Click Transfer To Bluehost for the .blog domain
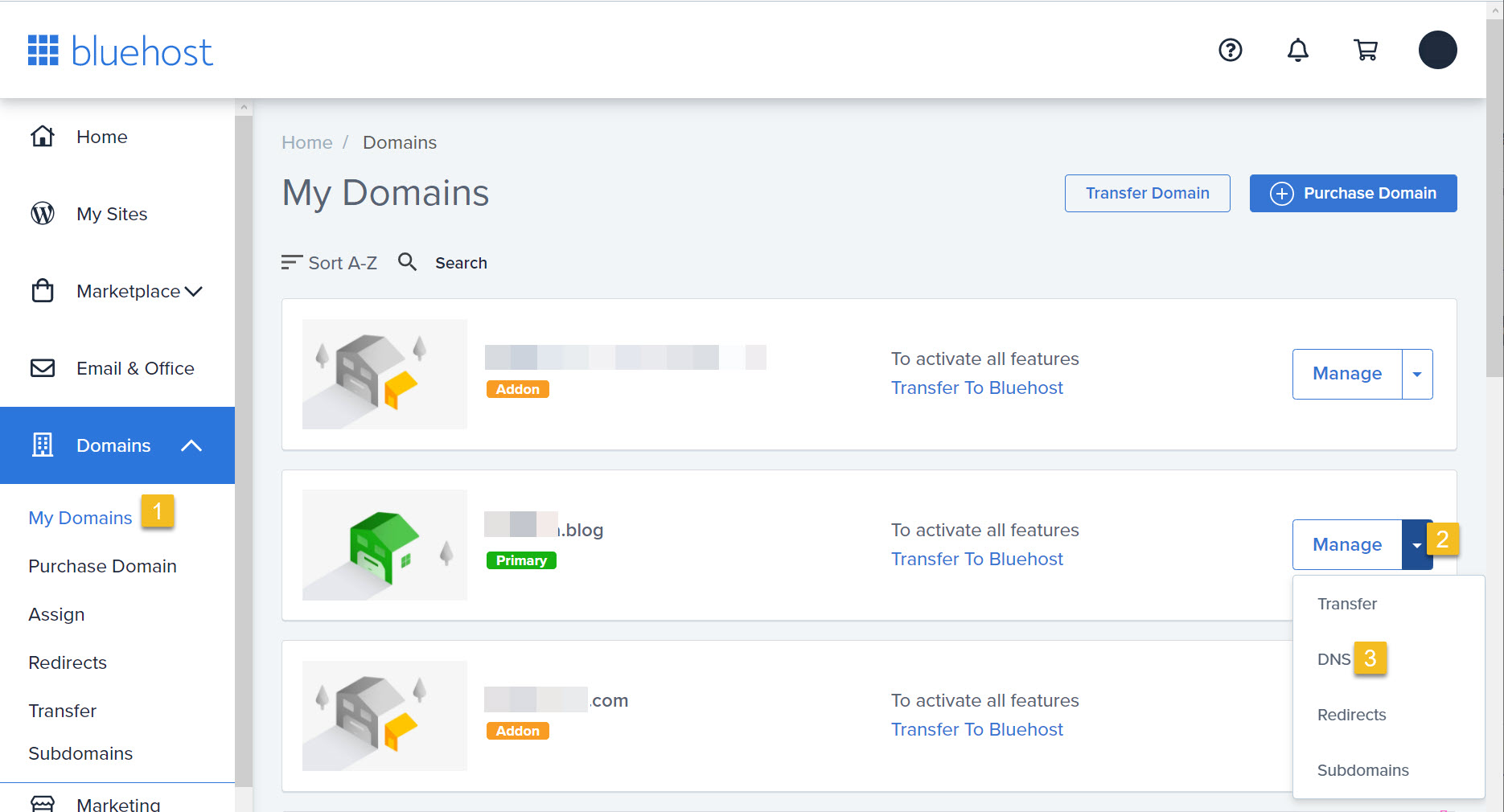The width and height of the screenshot is (1504, 812). coord(977,559)
